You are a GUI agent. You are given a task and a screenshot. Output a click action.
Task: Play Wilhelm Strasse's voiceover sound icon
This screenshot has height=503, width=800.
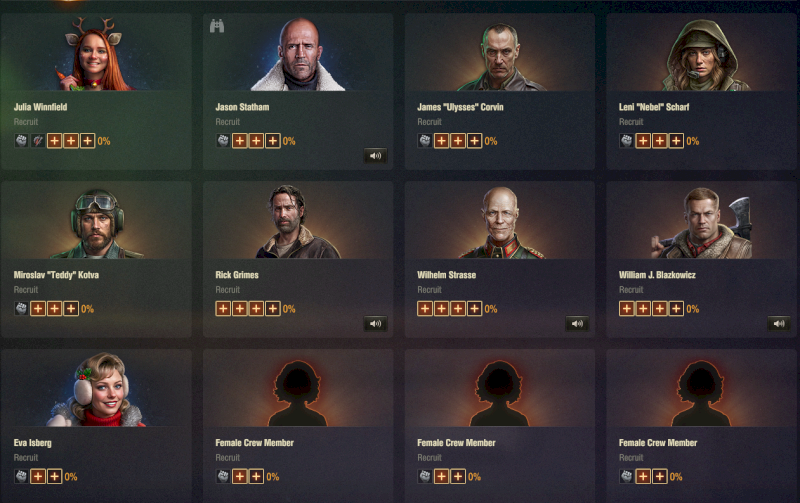point(577,323)
